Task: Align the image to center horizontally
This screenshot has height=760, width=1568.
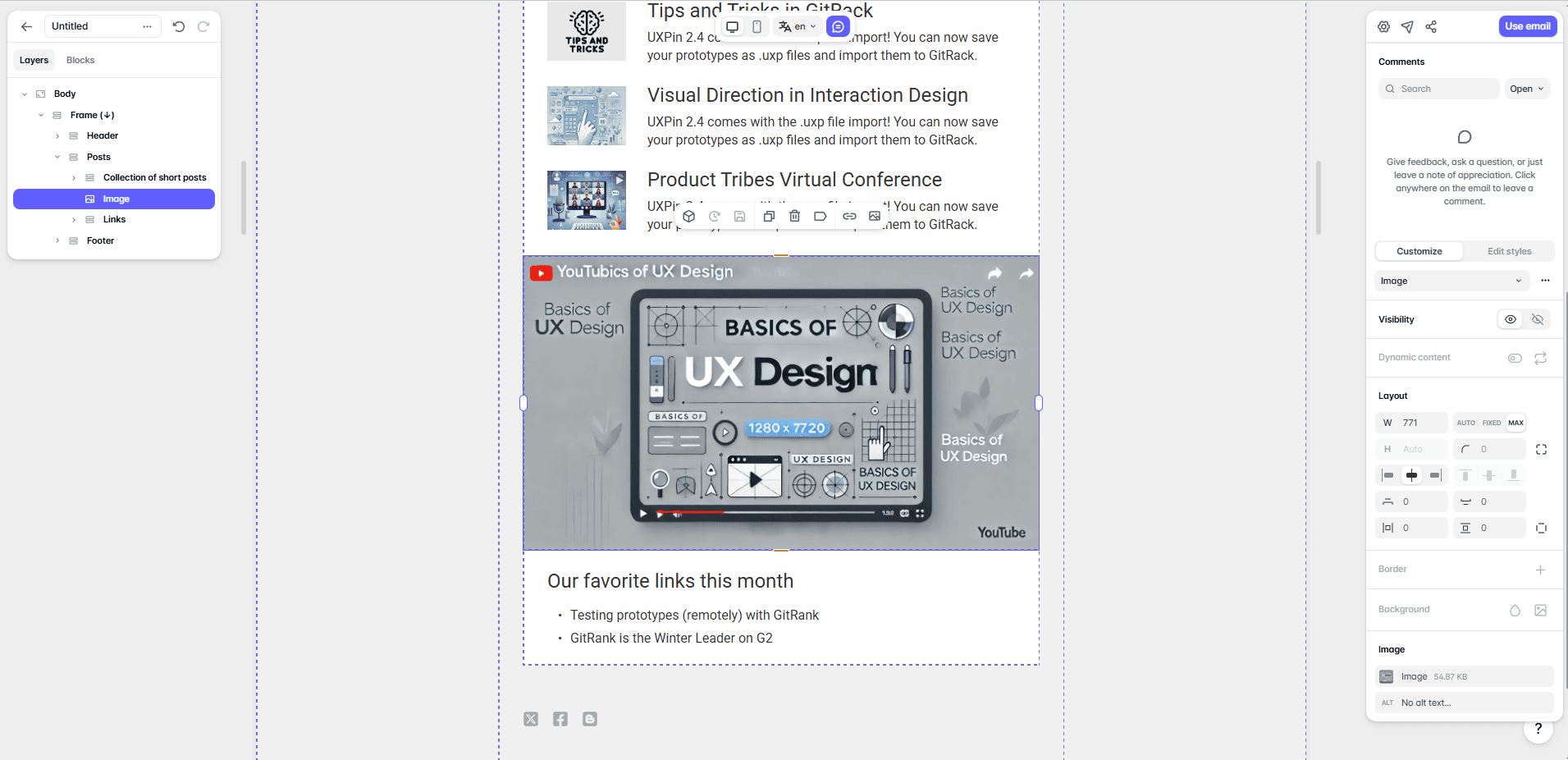Action: (x=1411, y=475)
